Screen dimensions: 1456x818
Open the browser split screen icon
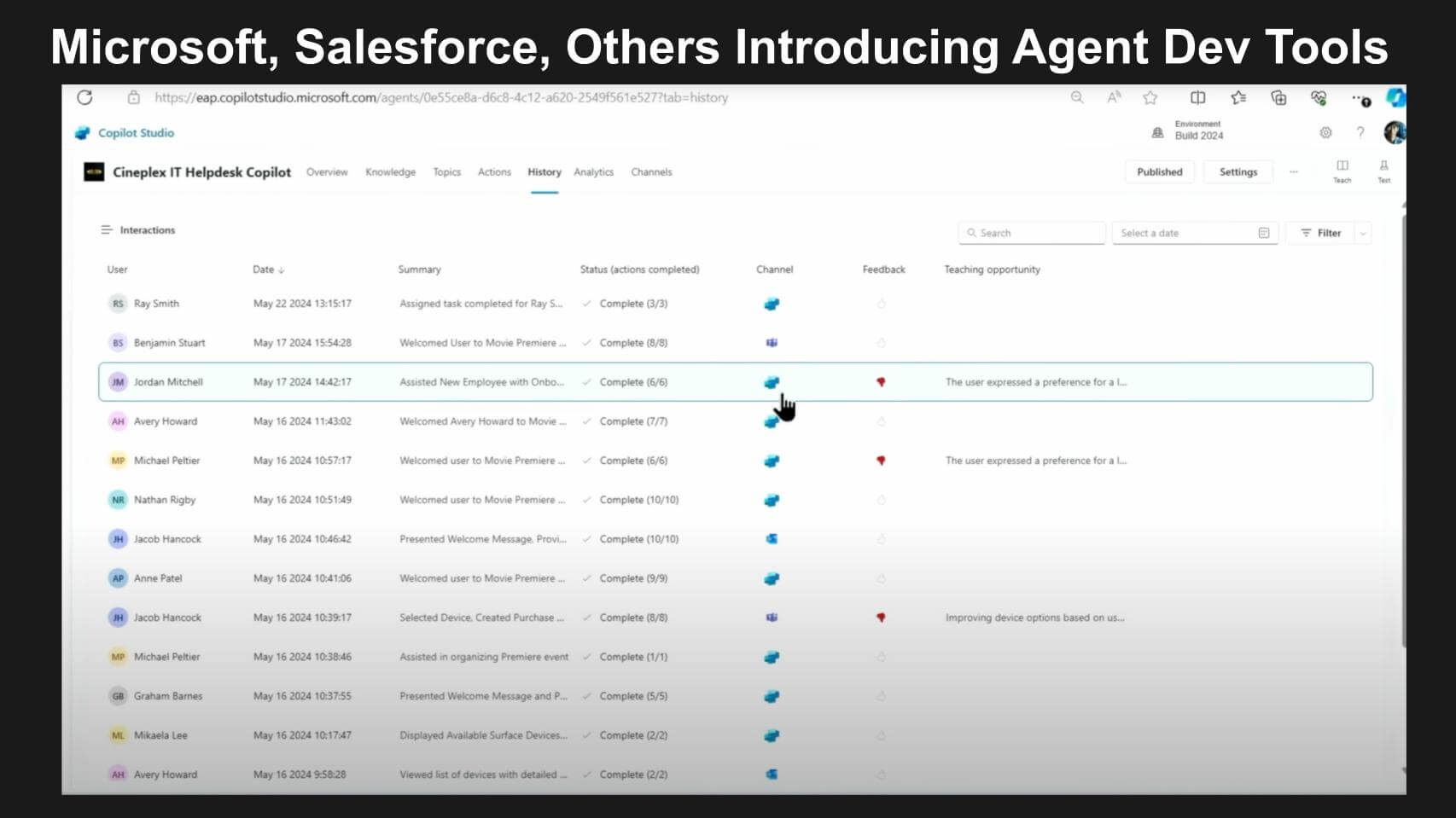pyautogui.click(x=1198, y=98)
